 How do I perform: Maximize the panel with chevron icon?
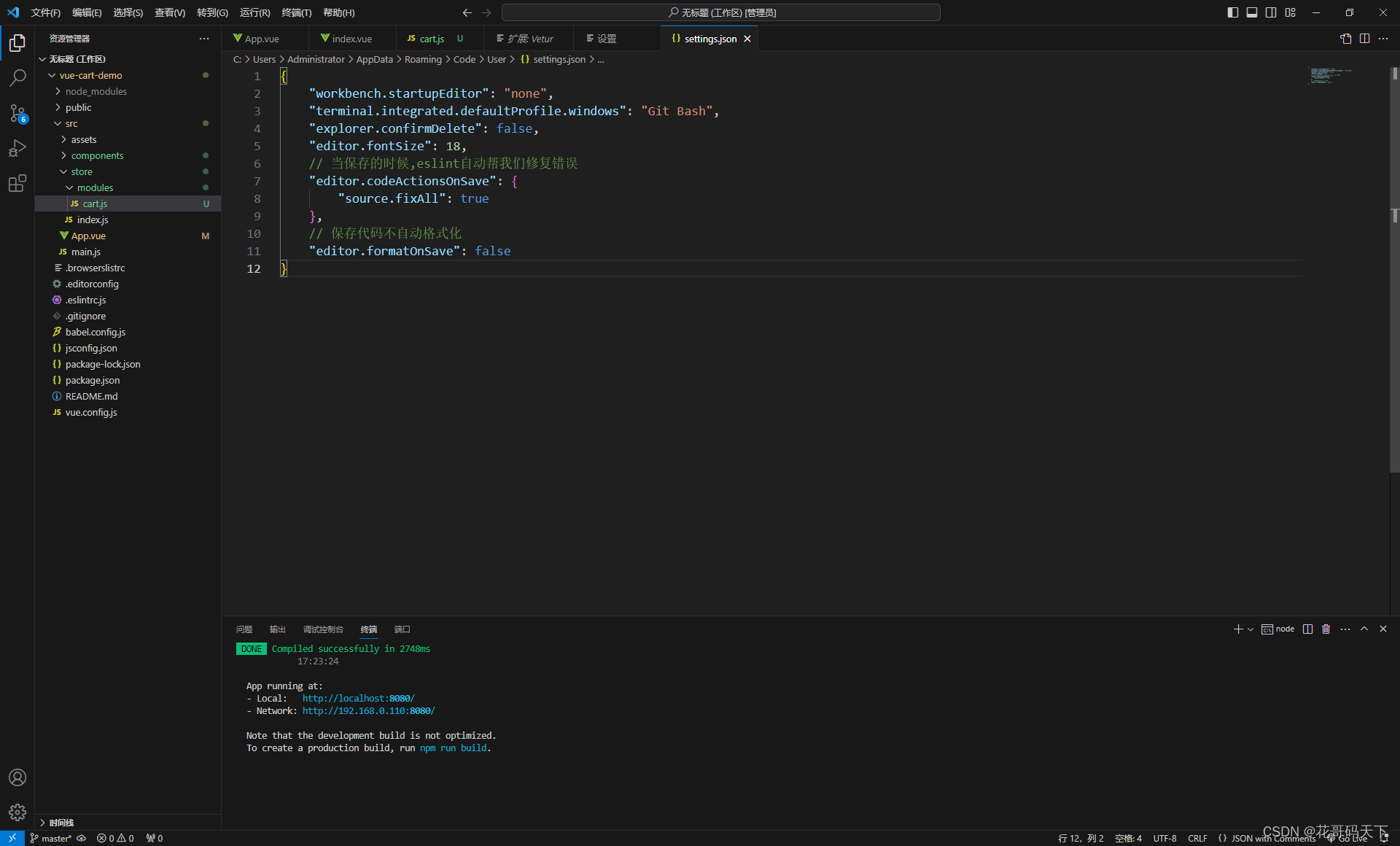[x=1364, y=629]
